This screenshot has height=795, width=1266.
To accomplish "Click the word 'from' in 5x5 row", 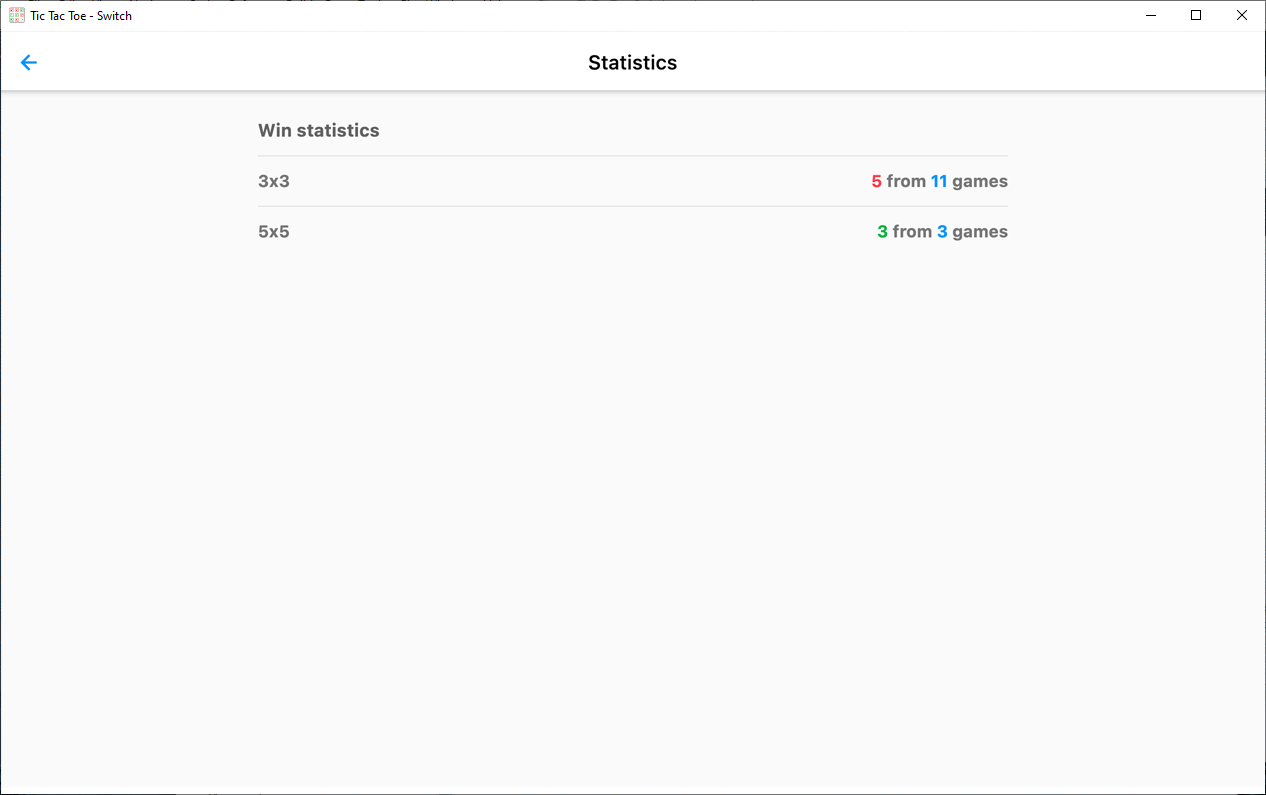I will click(912, 232).
